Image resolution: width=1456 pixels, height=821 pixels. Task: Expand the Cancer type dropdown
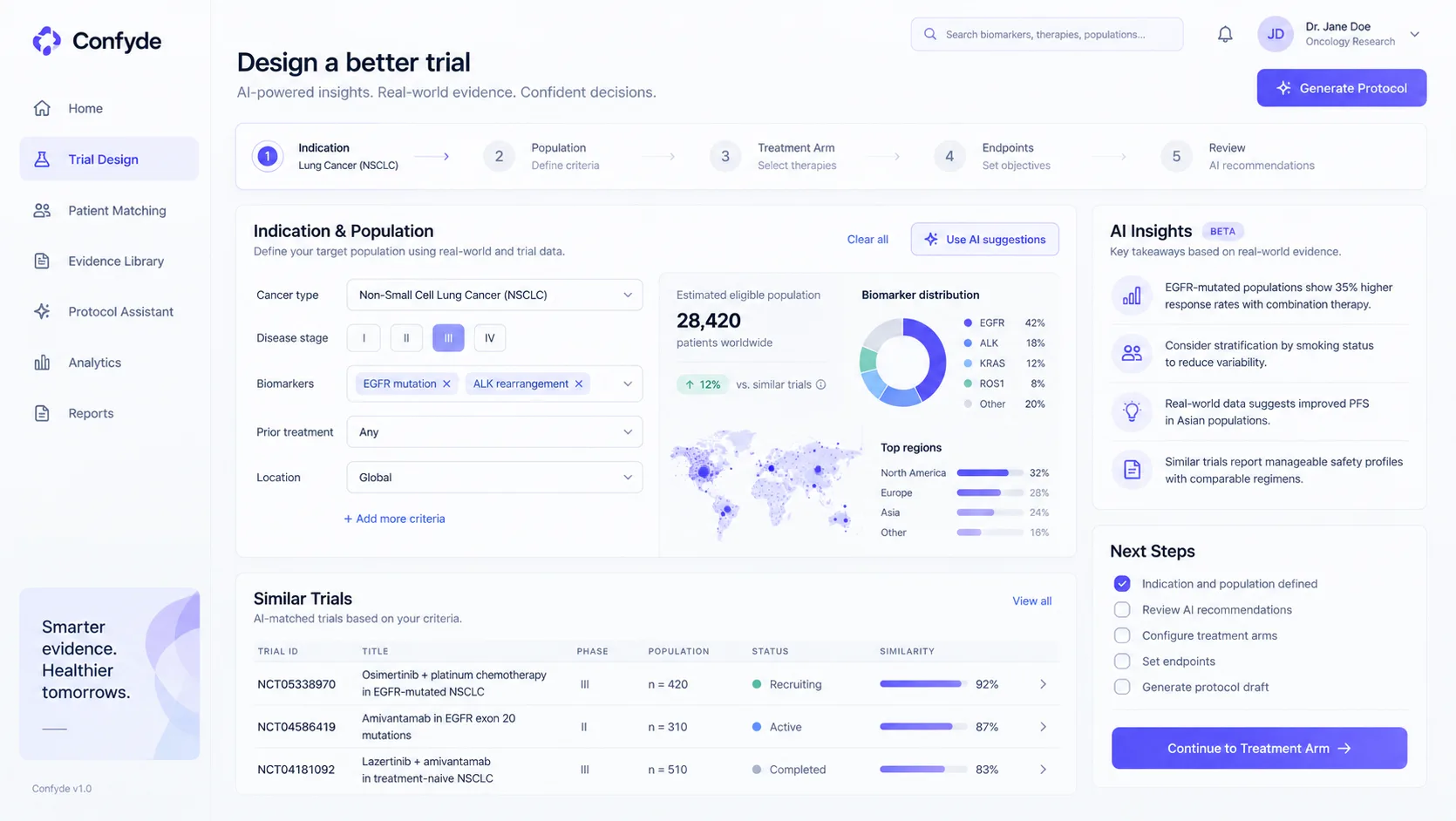[x=494, y=295]
